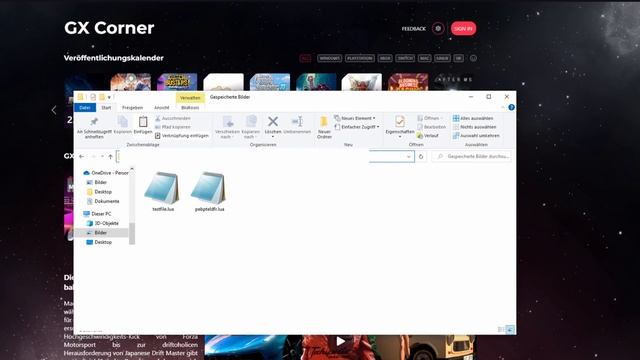This screenshot has height=360, width=640.
Task: Play the video below the Explorer window
Action: tap(340, 340)
